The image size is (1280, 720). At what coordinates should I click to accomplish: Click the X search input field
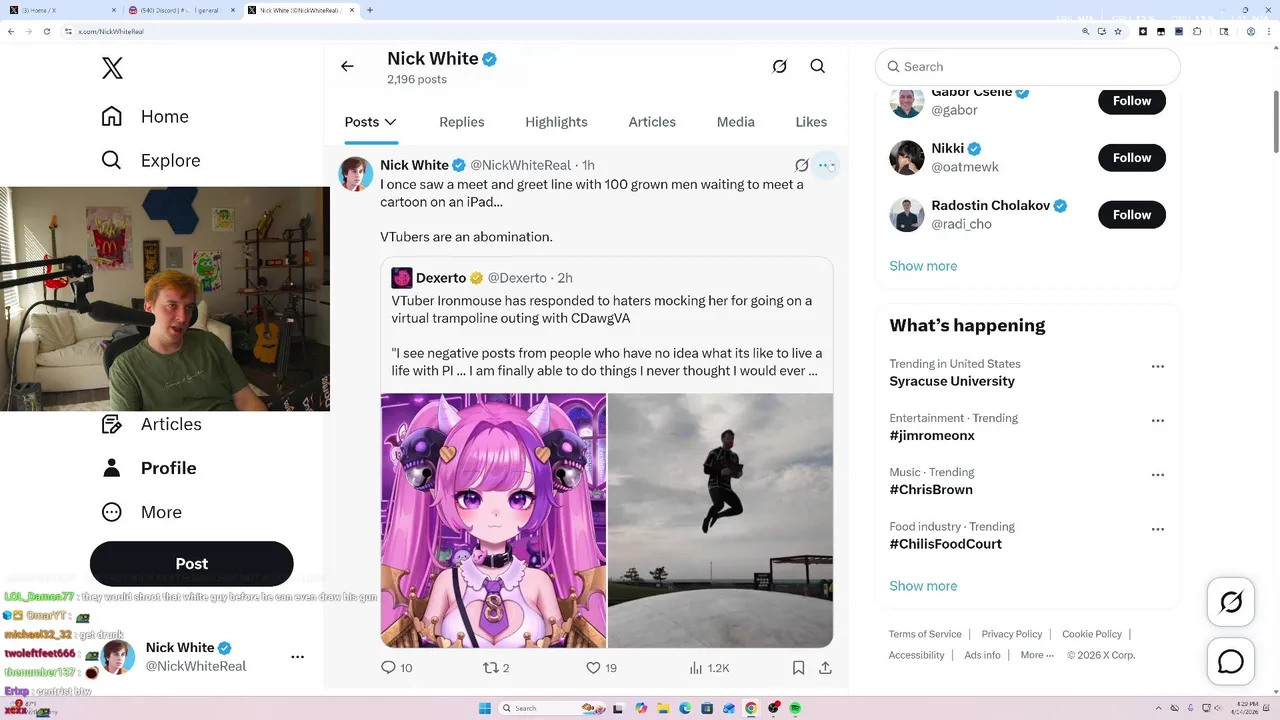(x=1028, y=67)
